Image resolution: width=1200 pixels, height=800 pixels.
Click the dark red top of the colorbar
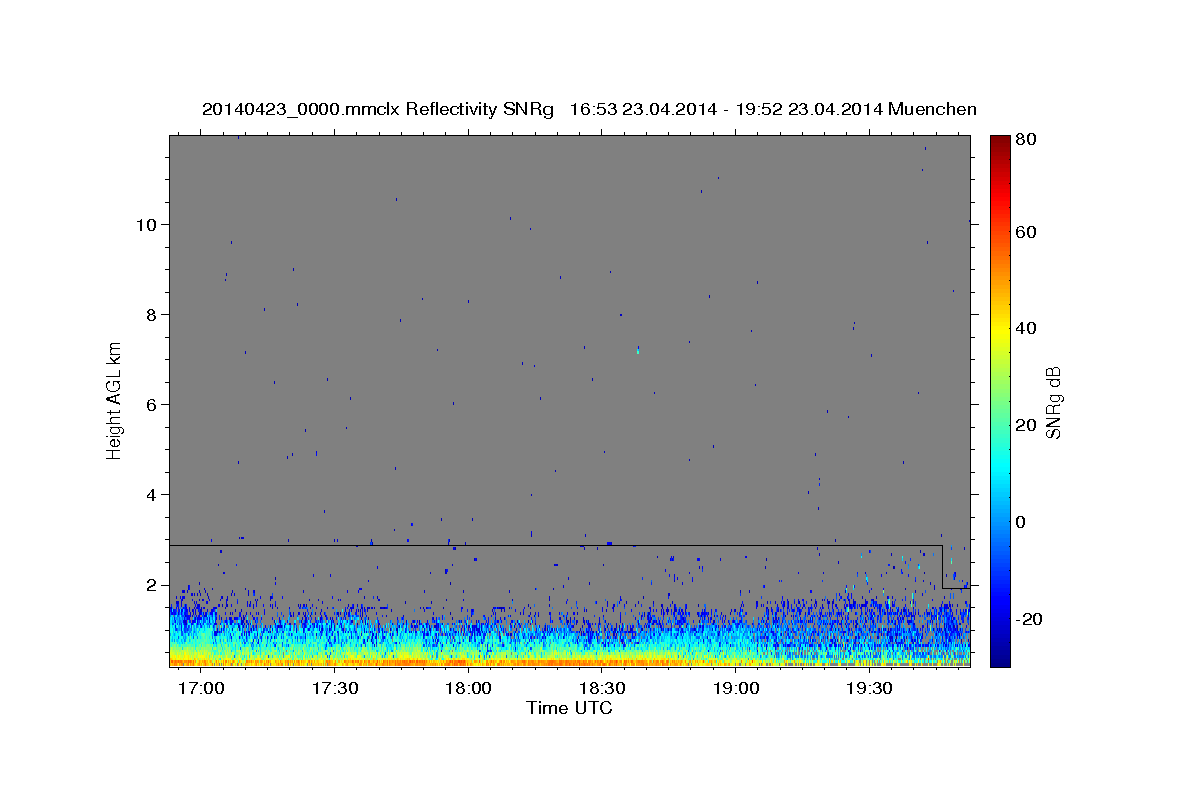[x=1000, y=142]
